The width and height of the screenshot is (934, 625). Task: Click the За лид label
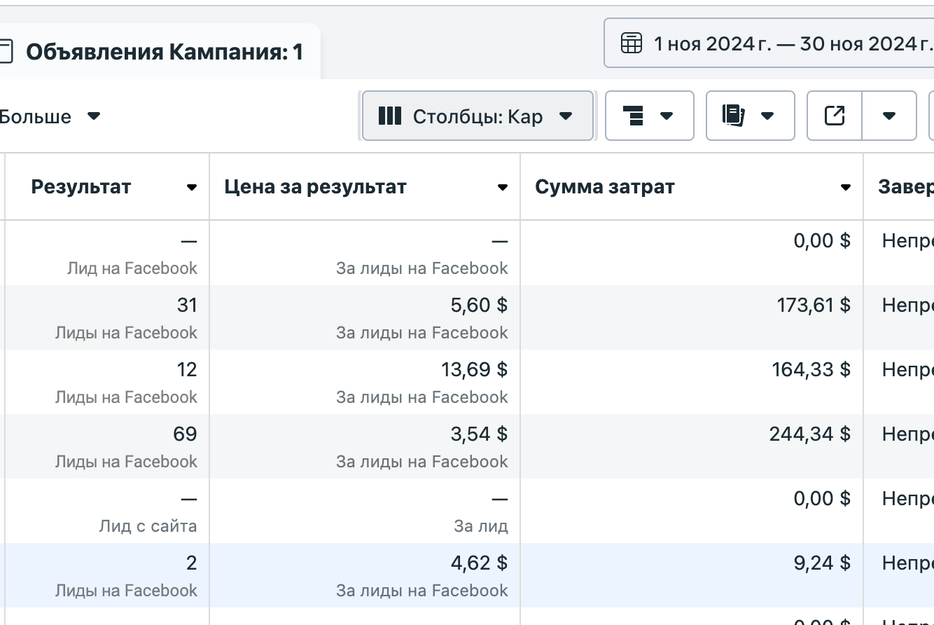point(481,526)
